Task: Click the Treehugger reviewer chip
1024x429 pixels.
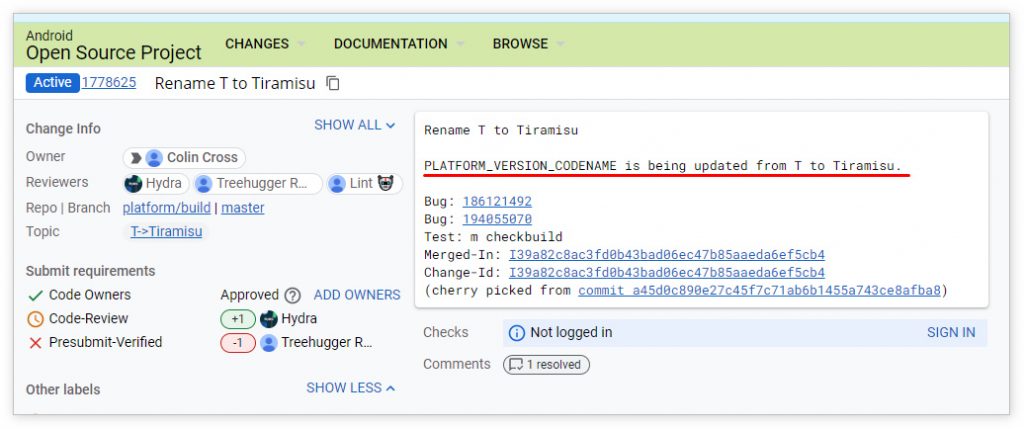Action: 258,183
